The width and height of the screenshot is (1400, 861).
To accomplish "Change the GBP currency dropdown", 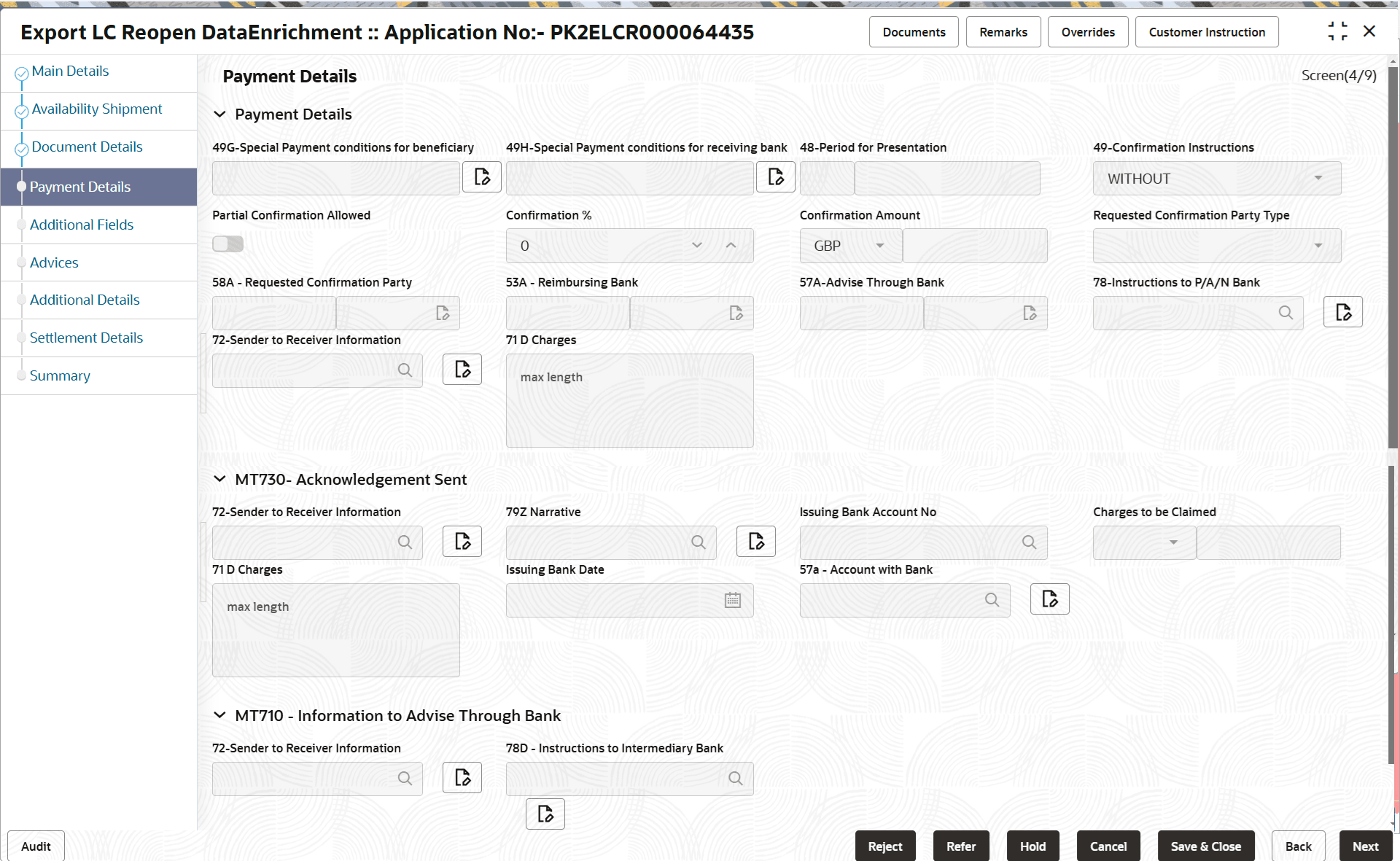I will (x=880, y=246).
